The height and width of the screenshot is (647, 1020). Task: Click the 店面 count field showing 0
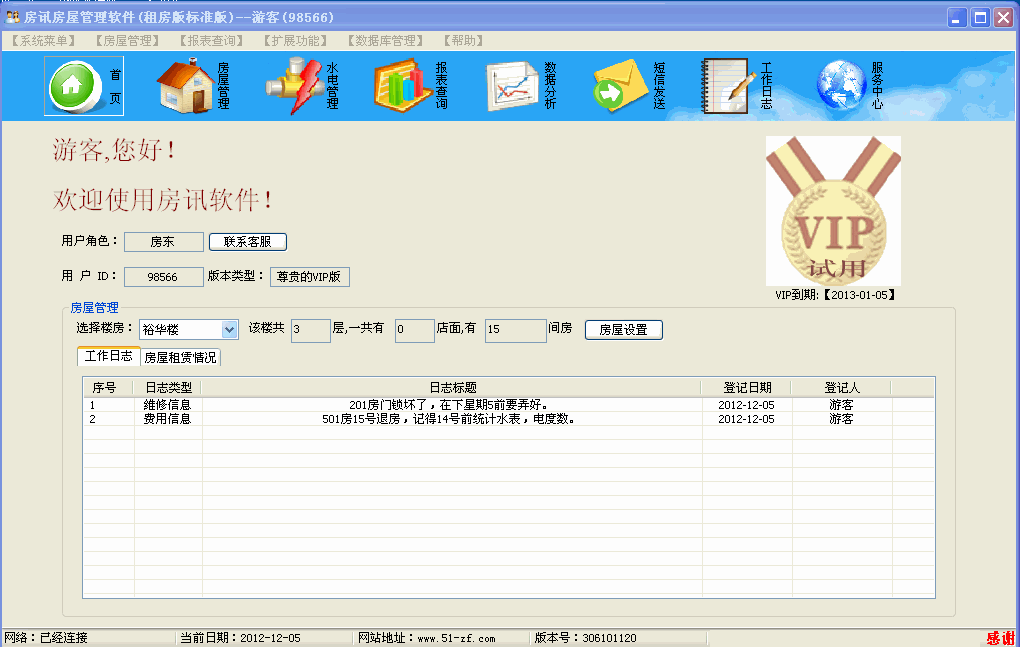(415, 330)
